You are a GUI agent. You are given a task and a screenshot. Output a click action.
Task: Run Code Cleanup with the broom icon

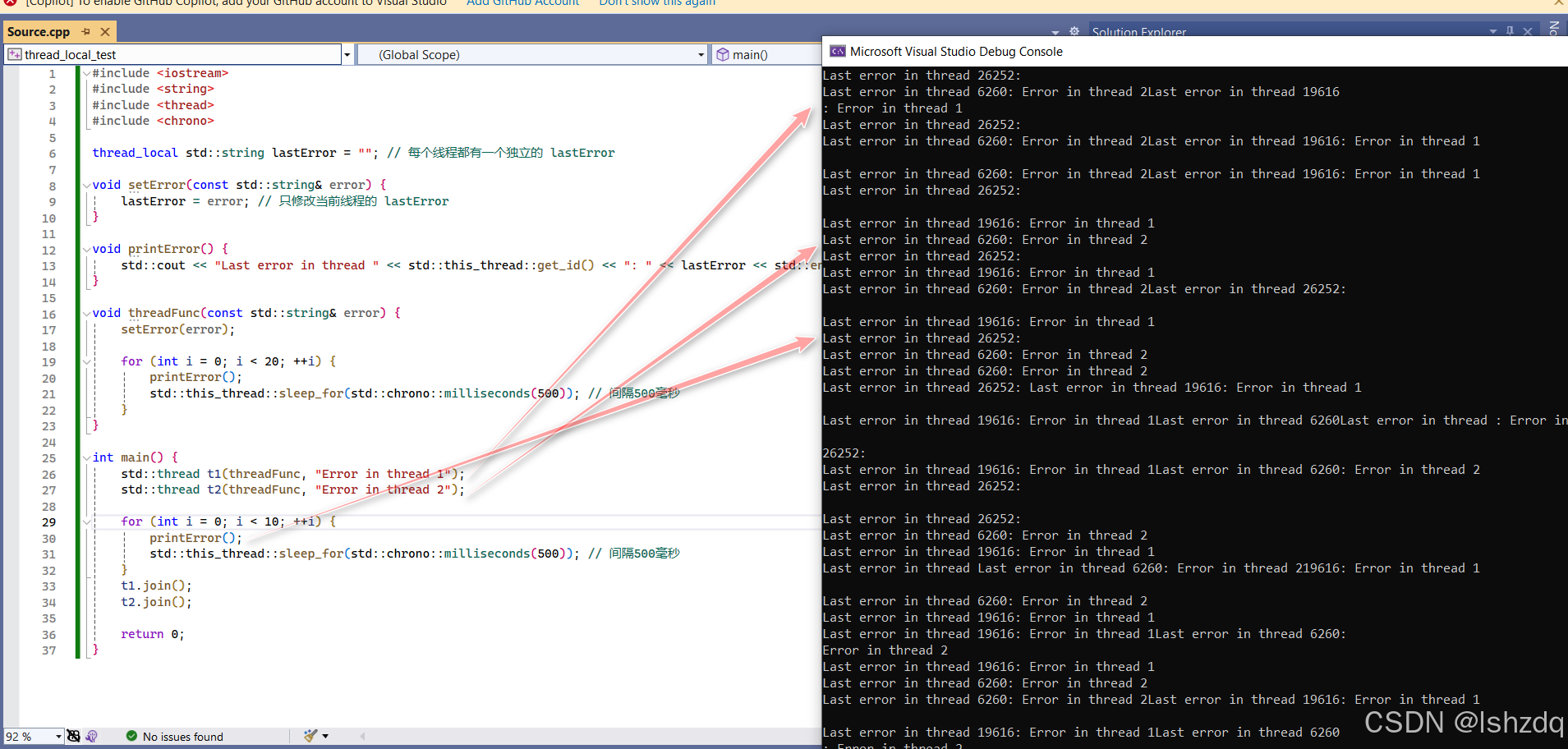[x=310, y=736]
